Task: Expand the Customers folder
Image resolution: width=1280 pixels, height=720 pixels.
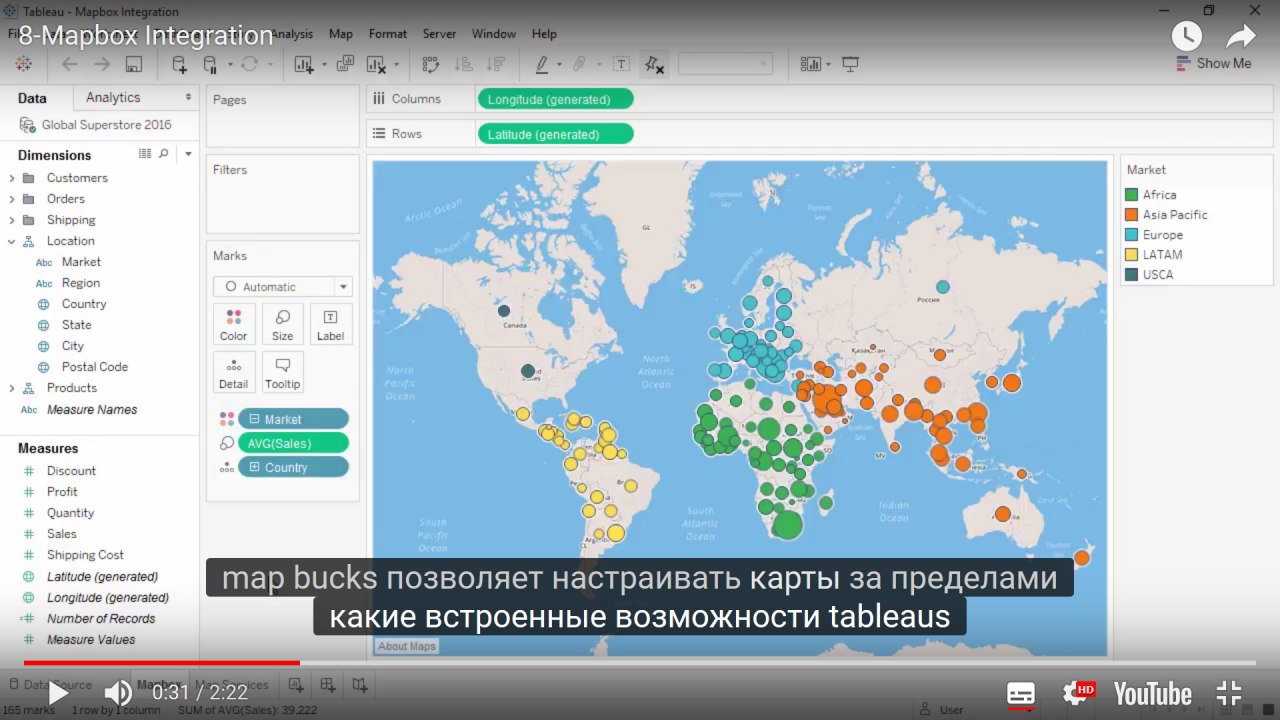Action: tap(12, 178)
